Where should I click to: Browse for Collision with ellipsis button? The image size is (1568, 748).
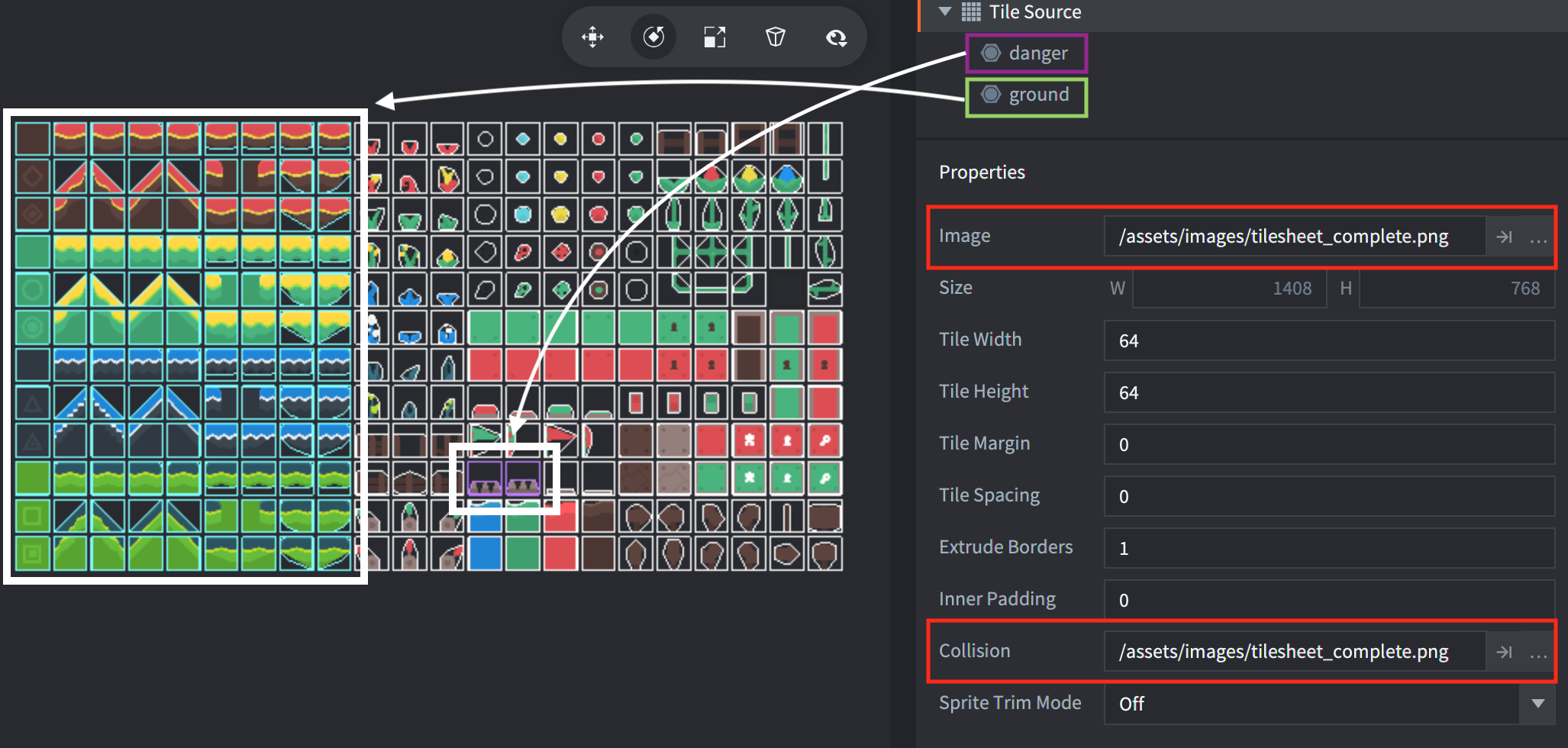coord(1538,653)
